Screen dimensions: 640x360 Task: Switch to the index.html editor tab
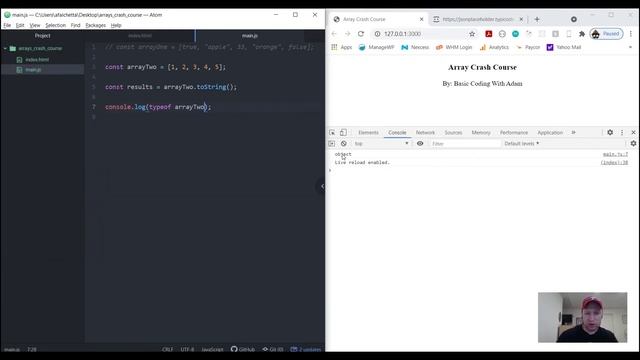point(140,36)
